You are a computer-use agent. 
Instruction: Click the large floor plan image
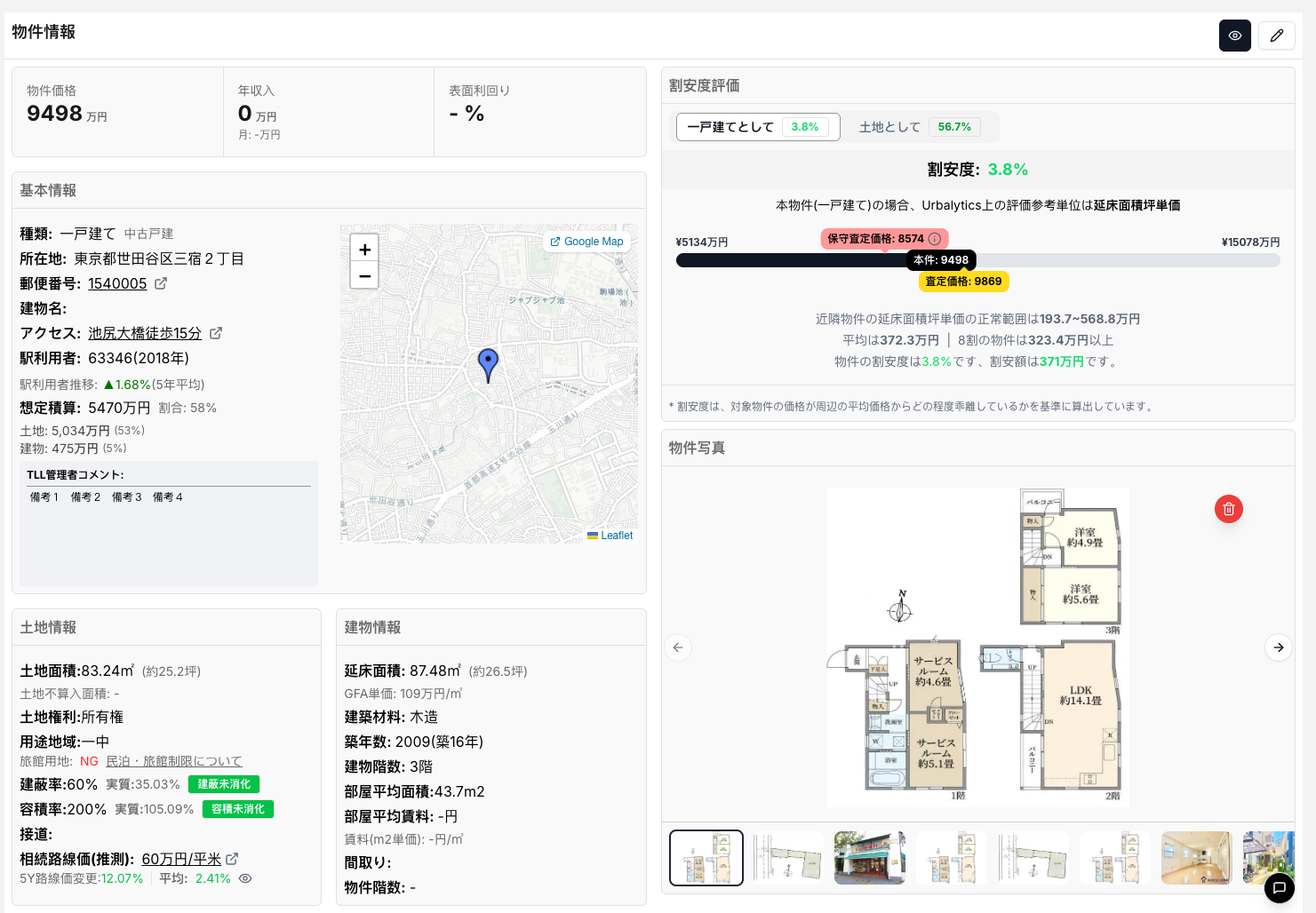(977, 647)
